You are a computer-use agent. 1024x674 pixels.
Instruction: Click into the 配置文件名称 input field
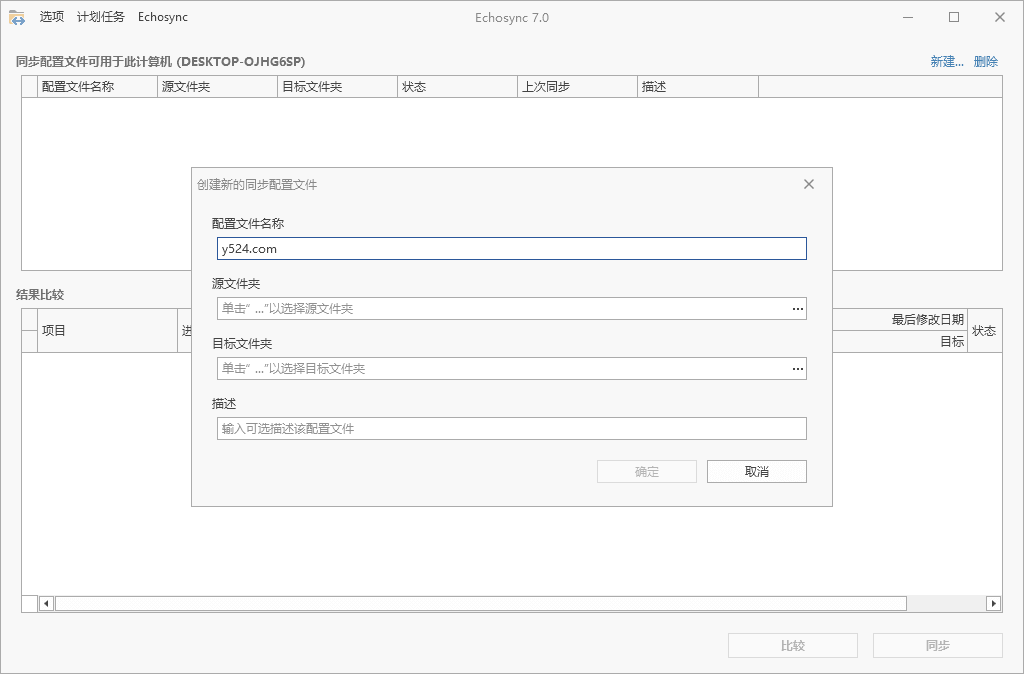(x=511, y=249)
